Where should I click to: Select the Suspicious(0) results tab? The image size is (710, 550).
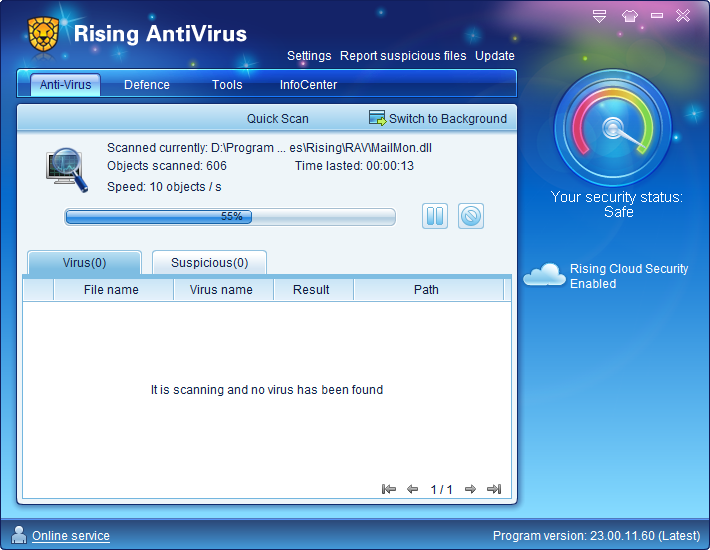[x=209, y=263]
